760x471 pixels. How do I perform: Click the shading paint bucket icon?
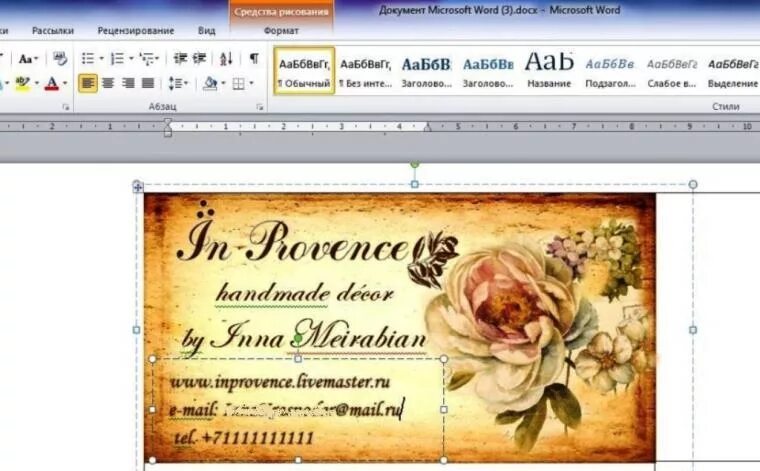click(x=210, y=83)
